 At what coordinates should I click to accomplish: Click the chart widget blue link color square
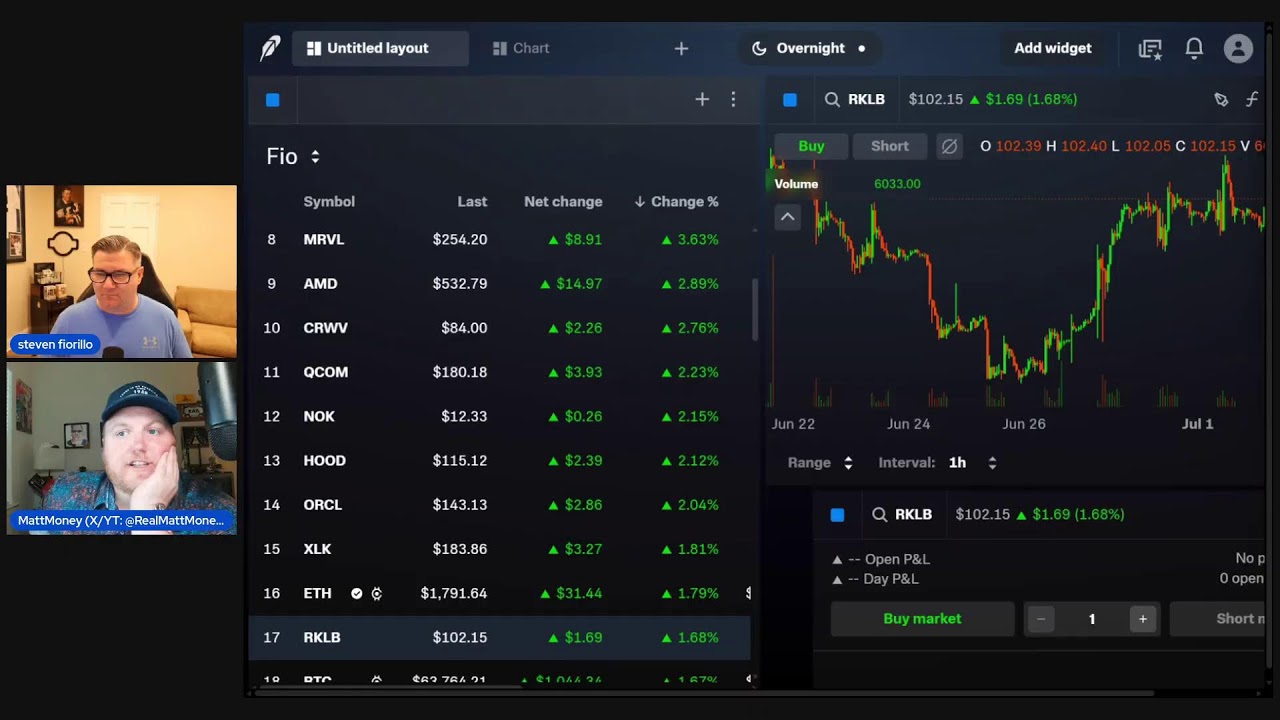(790, 99)
